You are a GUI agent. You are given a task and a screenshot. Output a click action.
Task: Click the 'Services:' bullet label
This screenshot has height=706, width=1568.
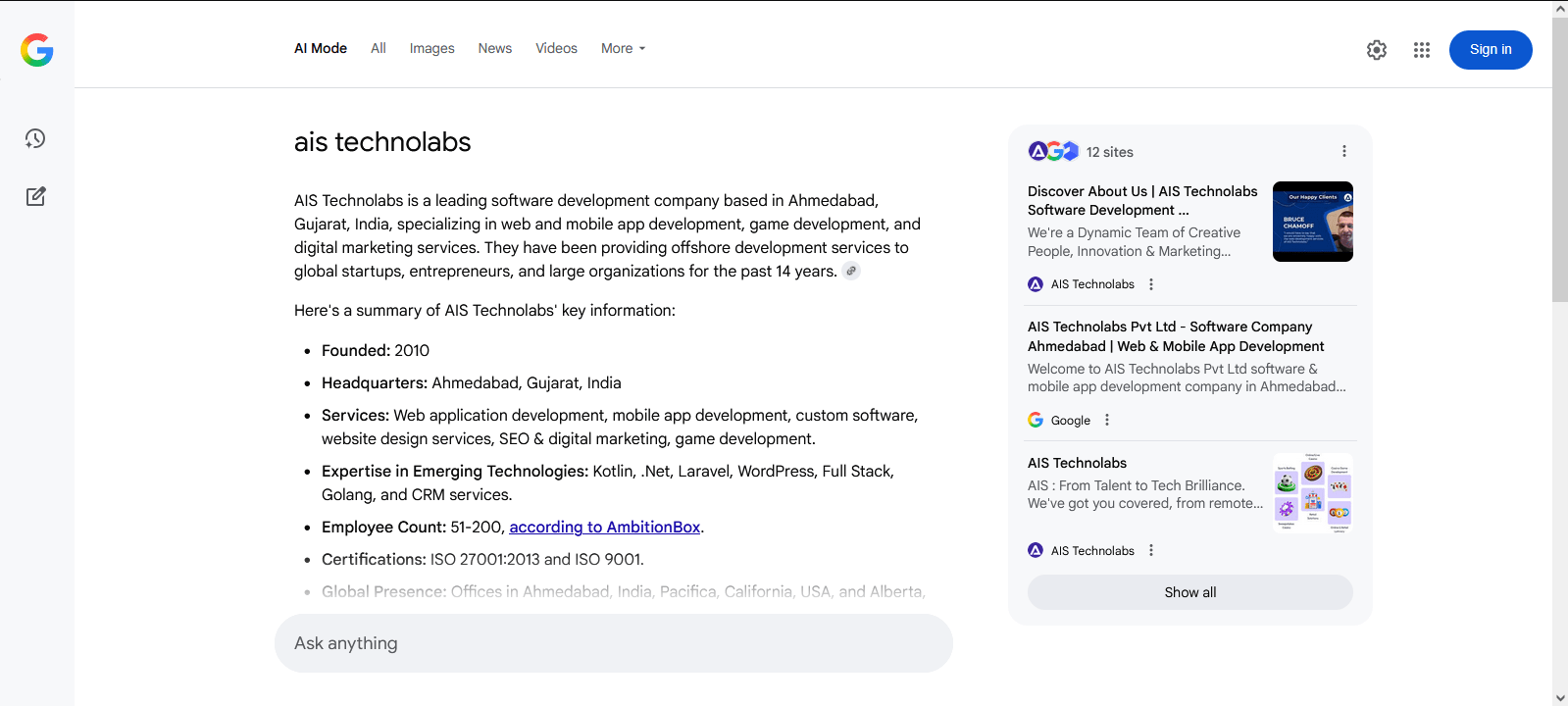click(355, 415)
